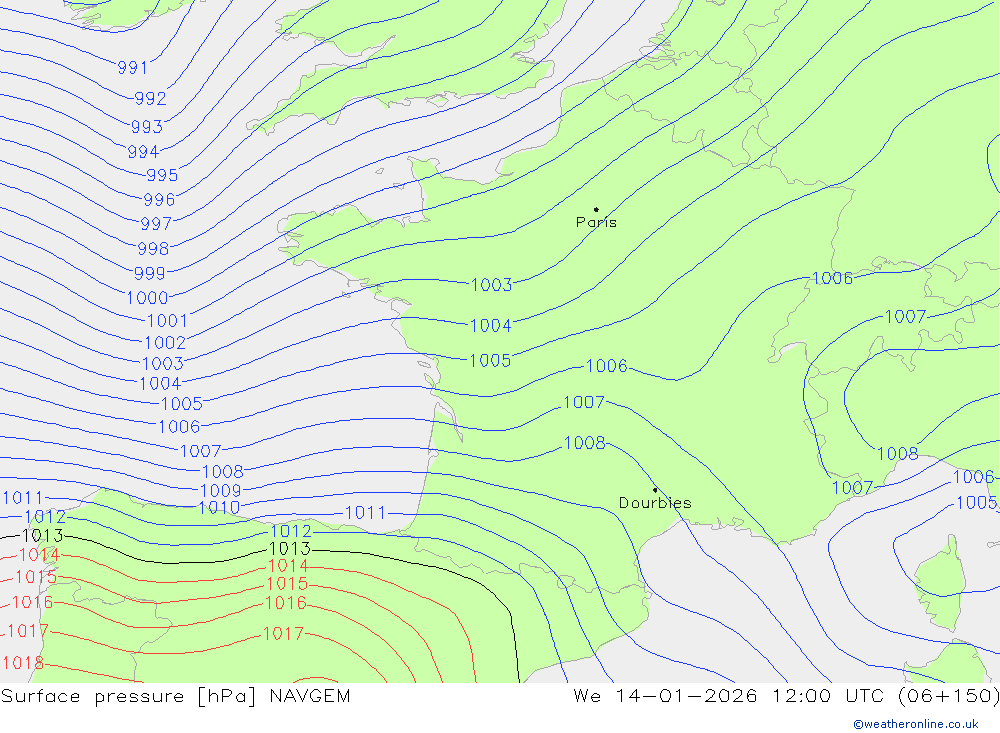The height and width of the screenshot is (733, 1000).
Task: Click the (06+150) forecast offset text
Action: [948, 696]
